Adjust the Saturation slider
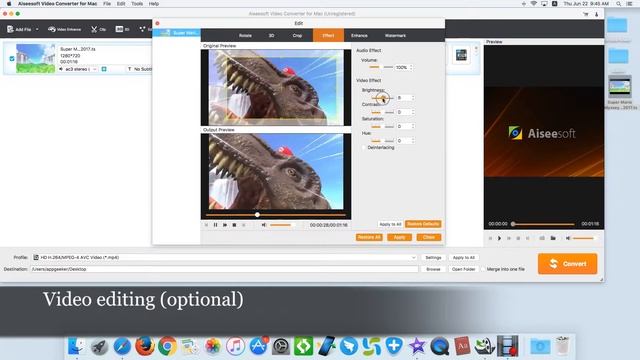 coord(382,127)
